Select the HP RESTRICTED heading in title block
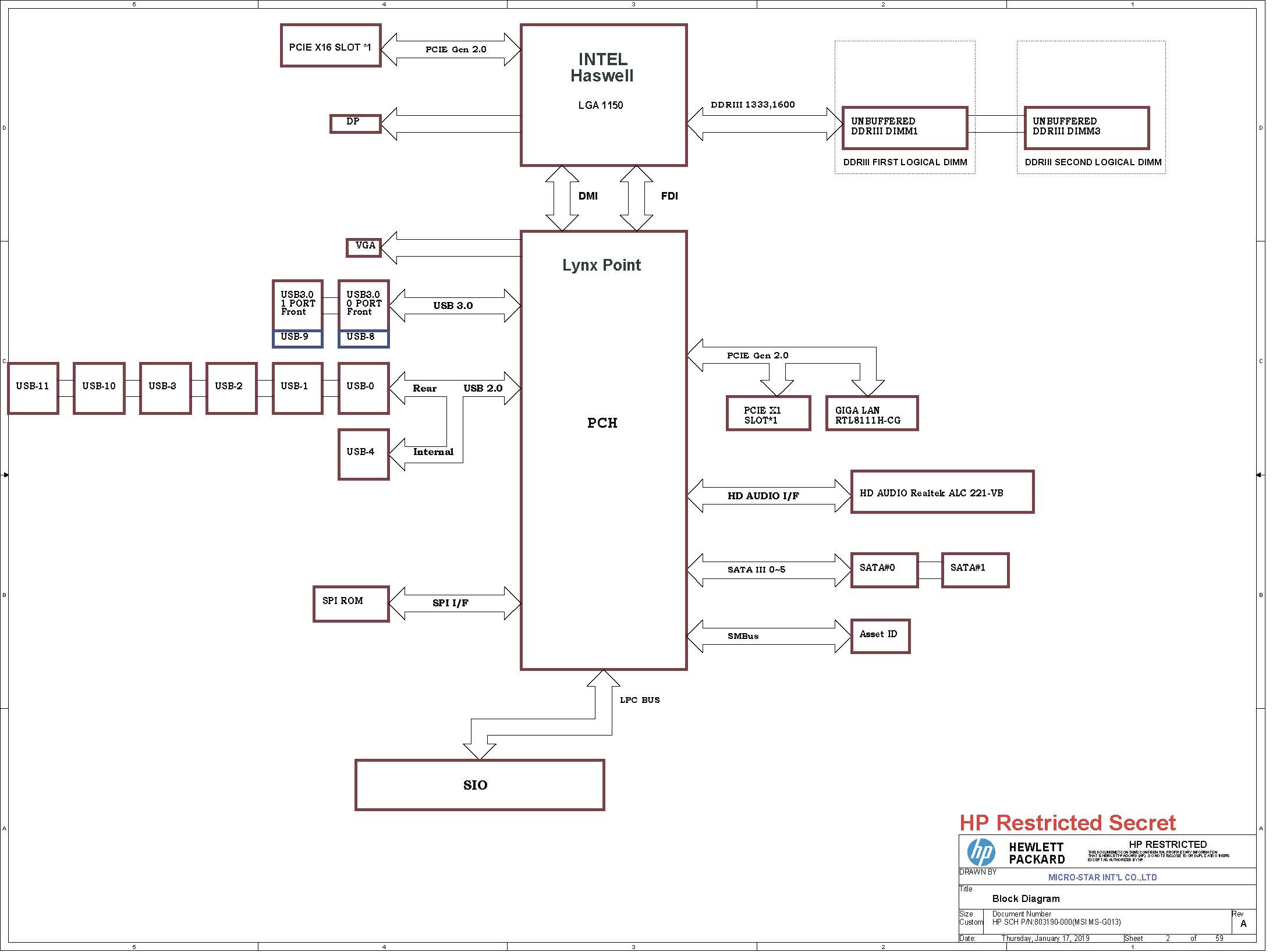 [x=1168, y=844]
